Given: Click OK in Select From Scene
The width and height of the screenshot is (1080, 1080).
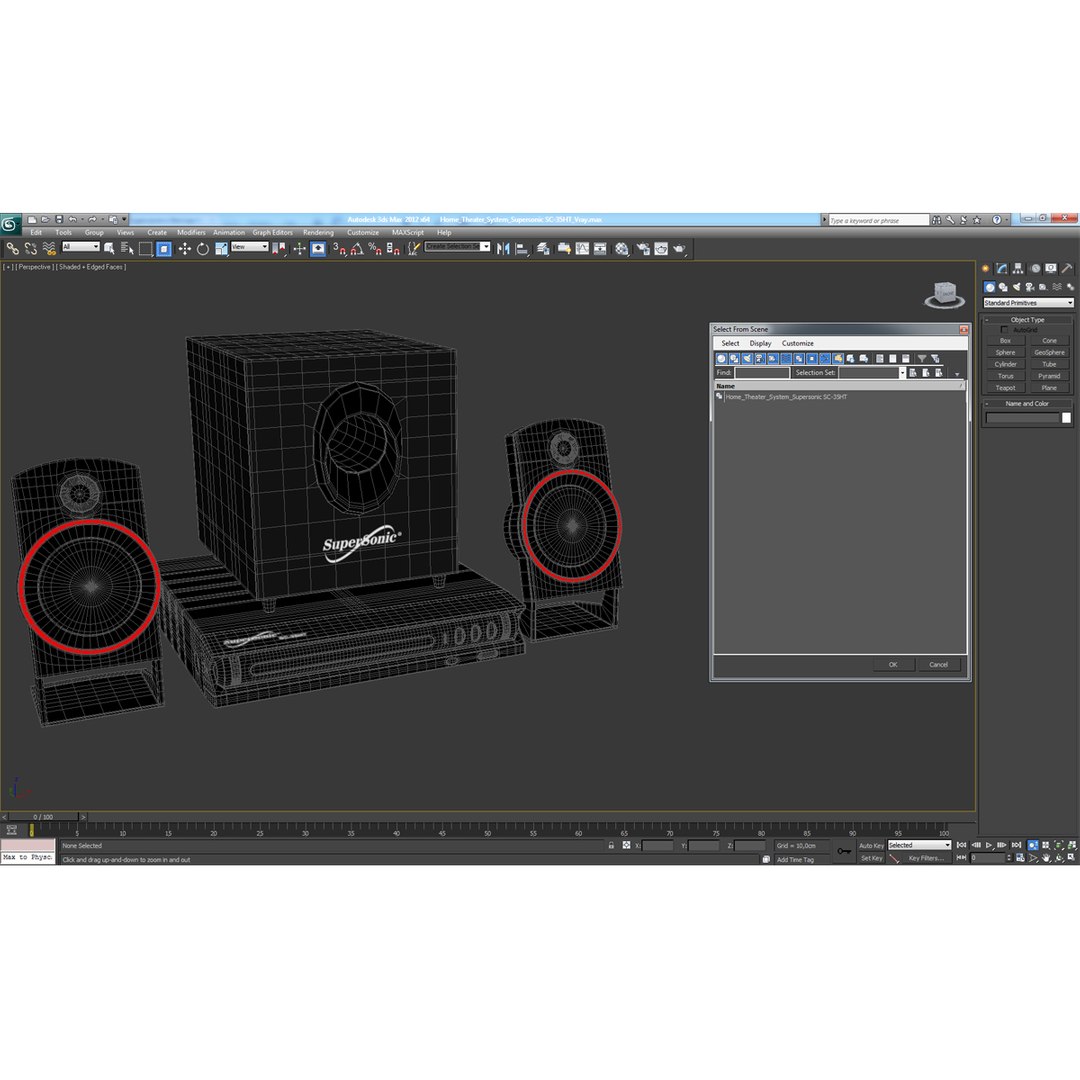Looking at the screenshot, I should click(893, 665).
